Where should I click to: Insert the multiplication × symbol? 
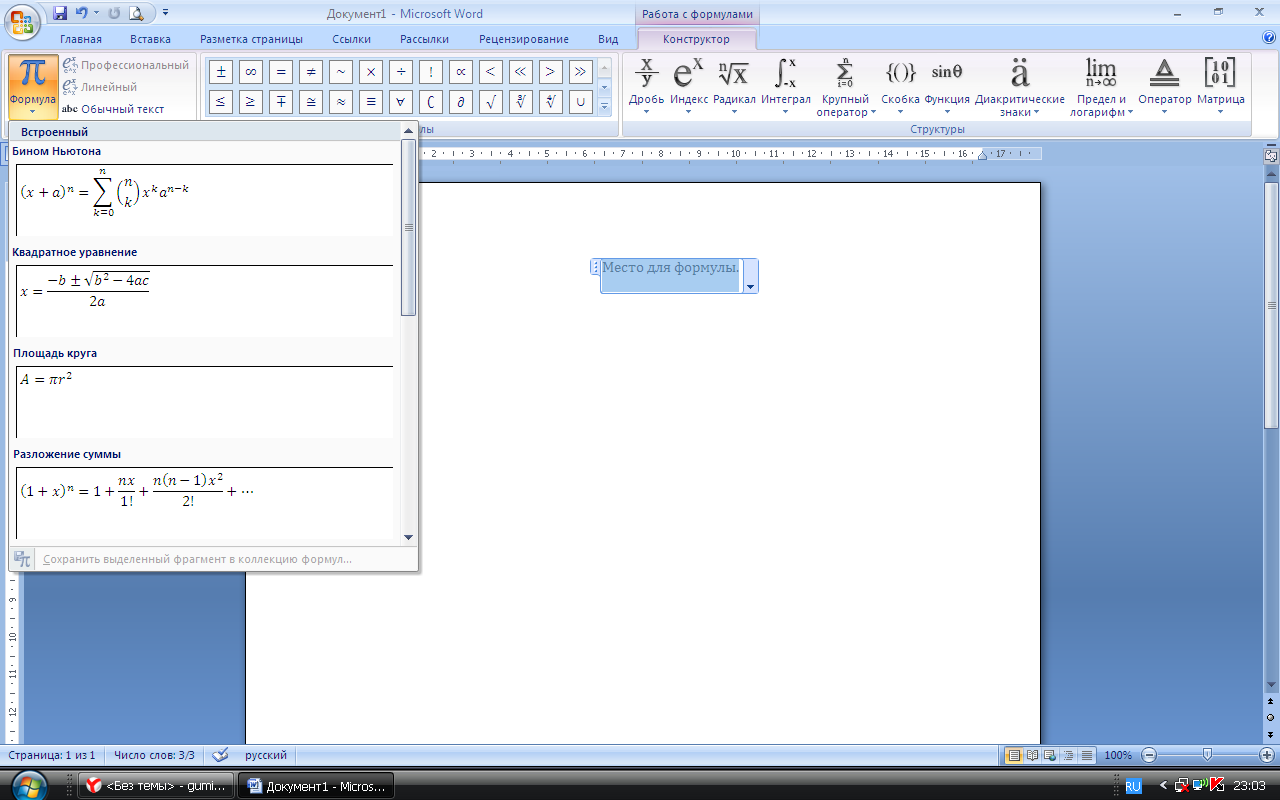(x=370, y=72)
